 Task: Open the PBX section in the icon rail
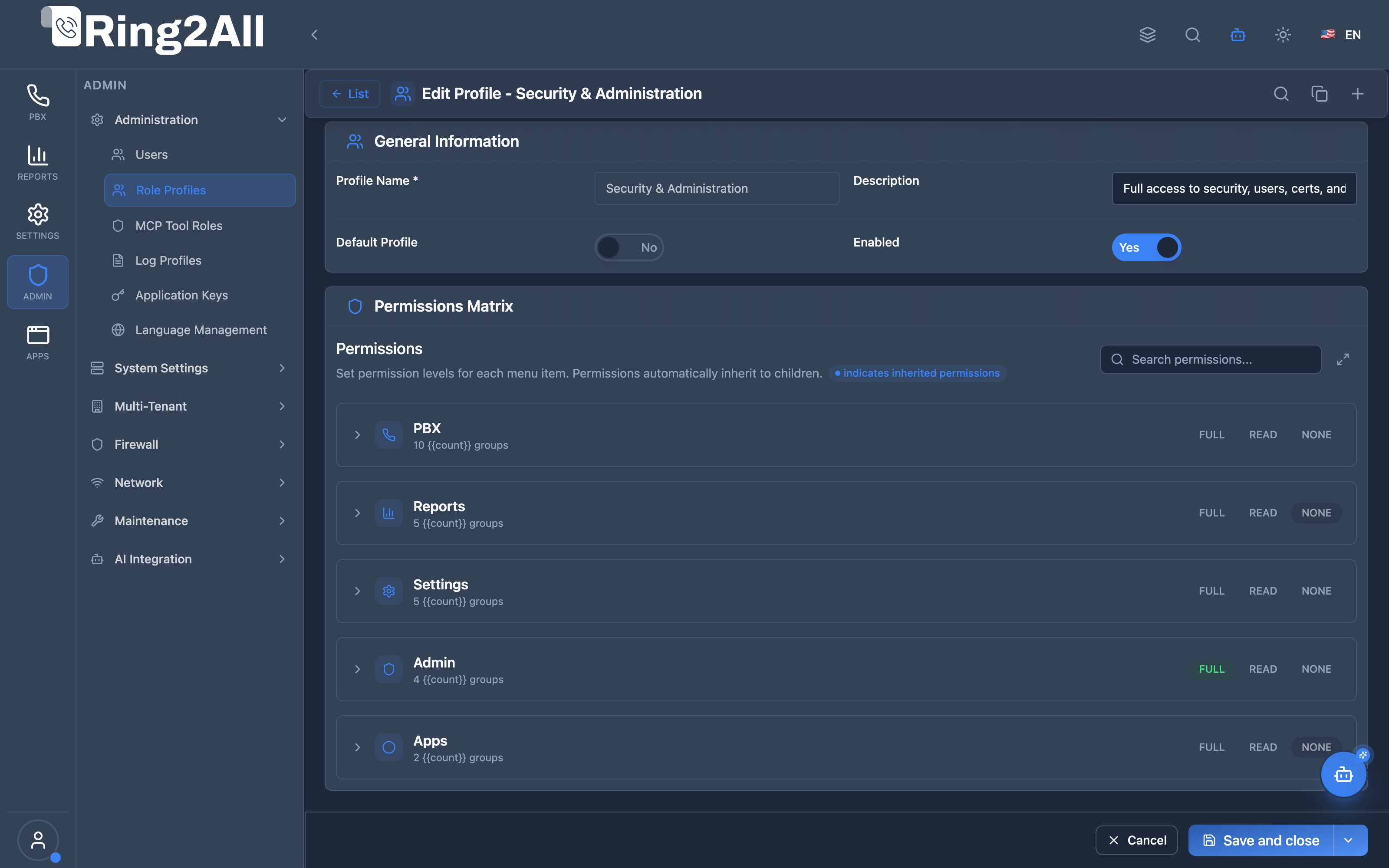pos(37,103)
